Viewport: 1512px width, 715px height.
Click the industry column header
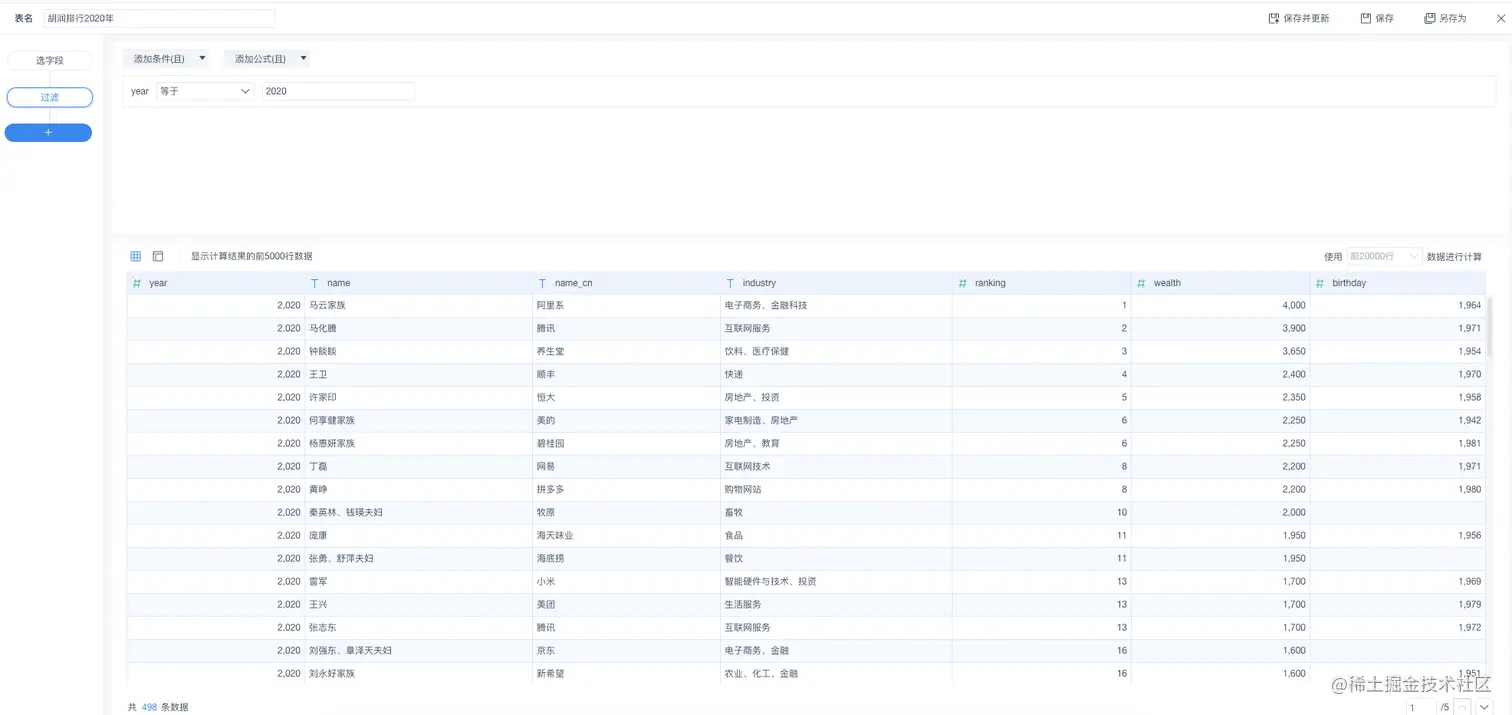pos(836,283)
